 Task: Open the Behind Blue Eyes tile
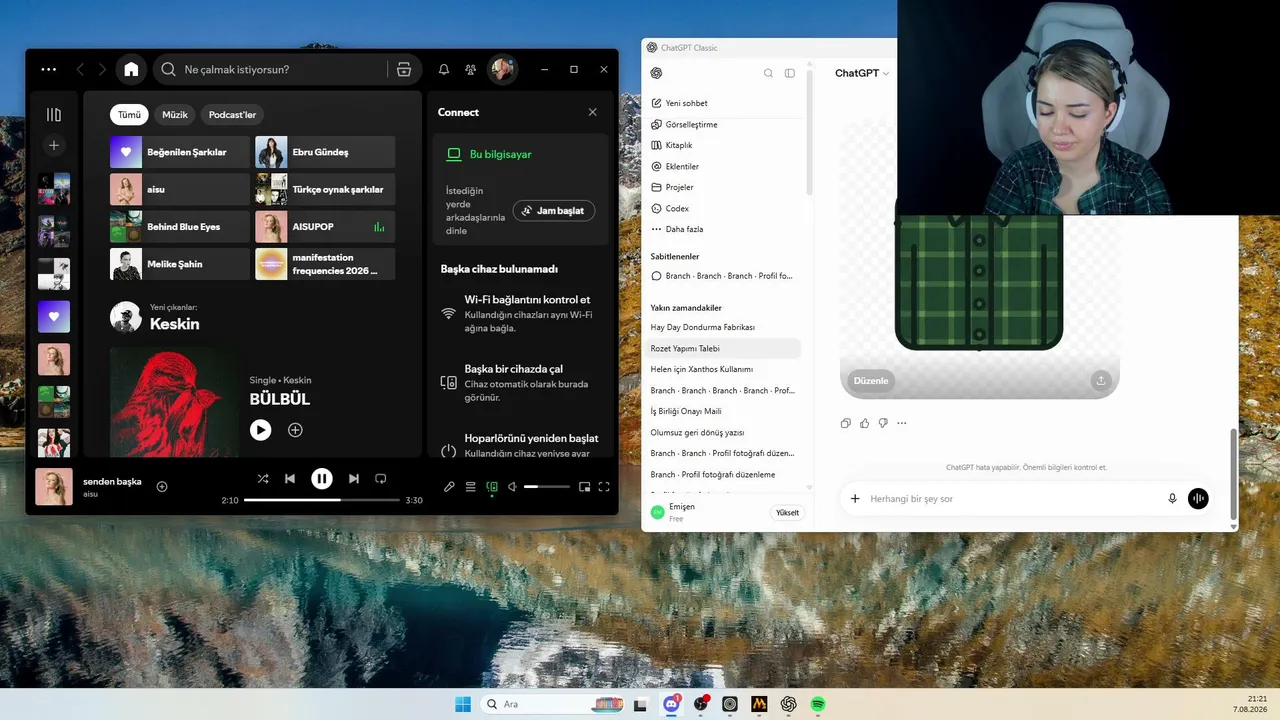tap(180, 227)
